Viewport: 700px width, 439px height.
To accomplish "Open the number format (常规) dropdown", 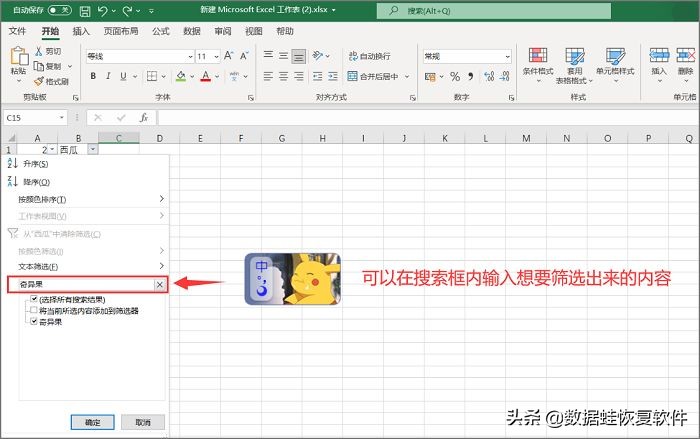I will (x=507, y=56).
